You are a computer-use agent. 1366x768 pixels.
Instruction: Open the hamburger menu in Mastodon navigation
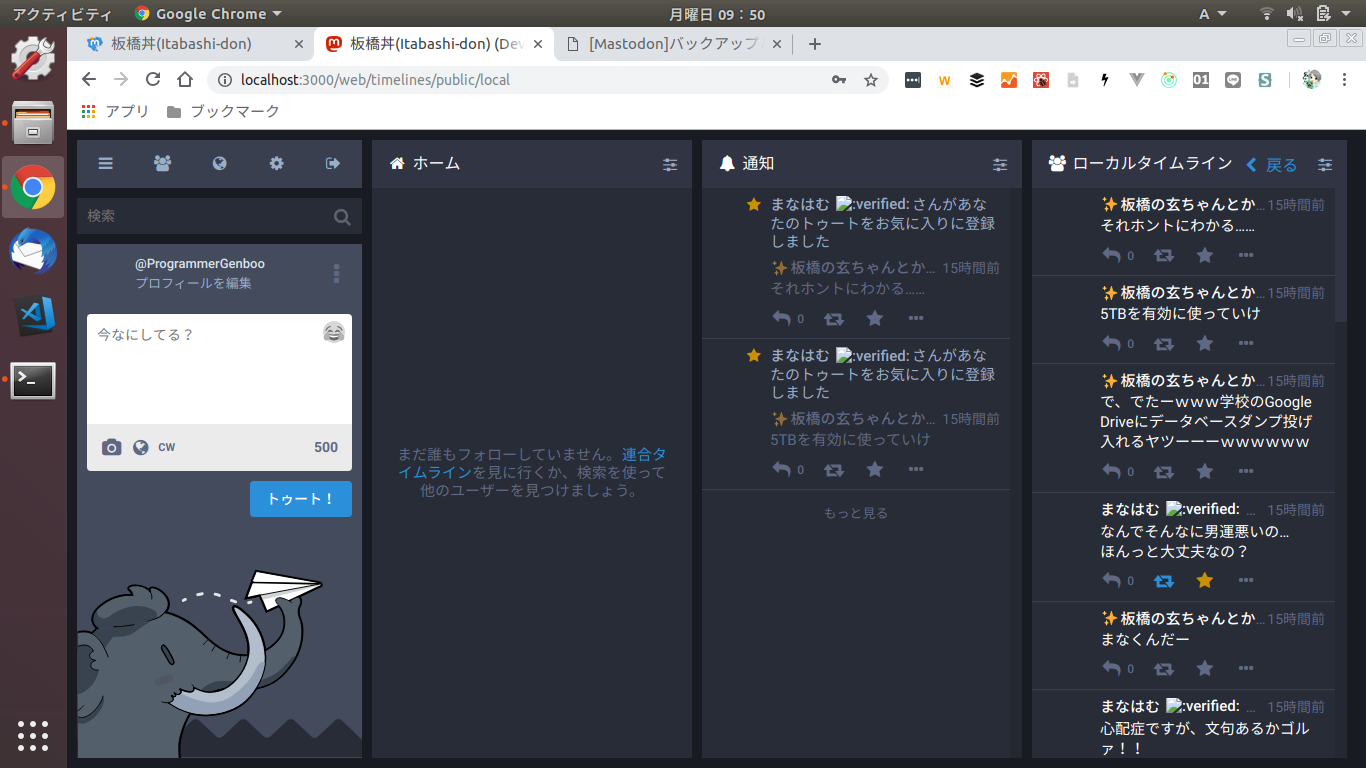coord(105,164)
